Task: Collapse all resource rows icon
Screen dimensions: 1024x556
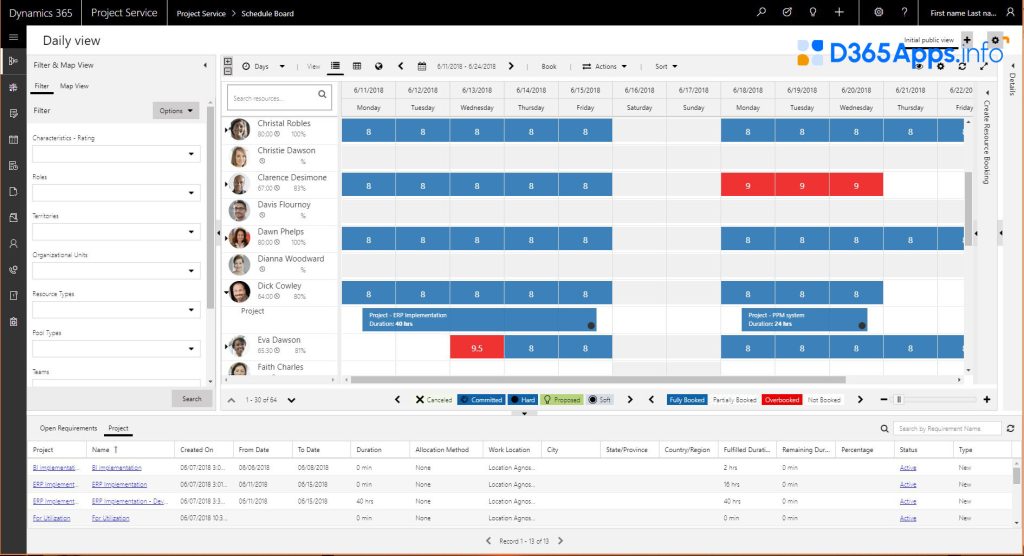Action: click(228, 71)
